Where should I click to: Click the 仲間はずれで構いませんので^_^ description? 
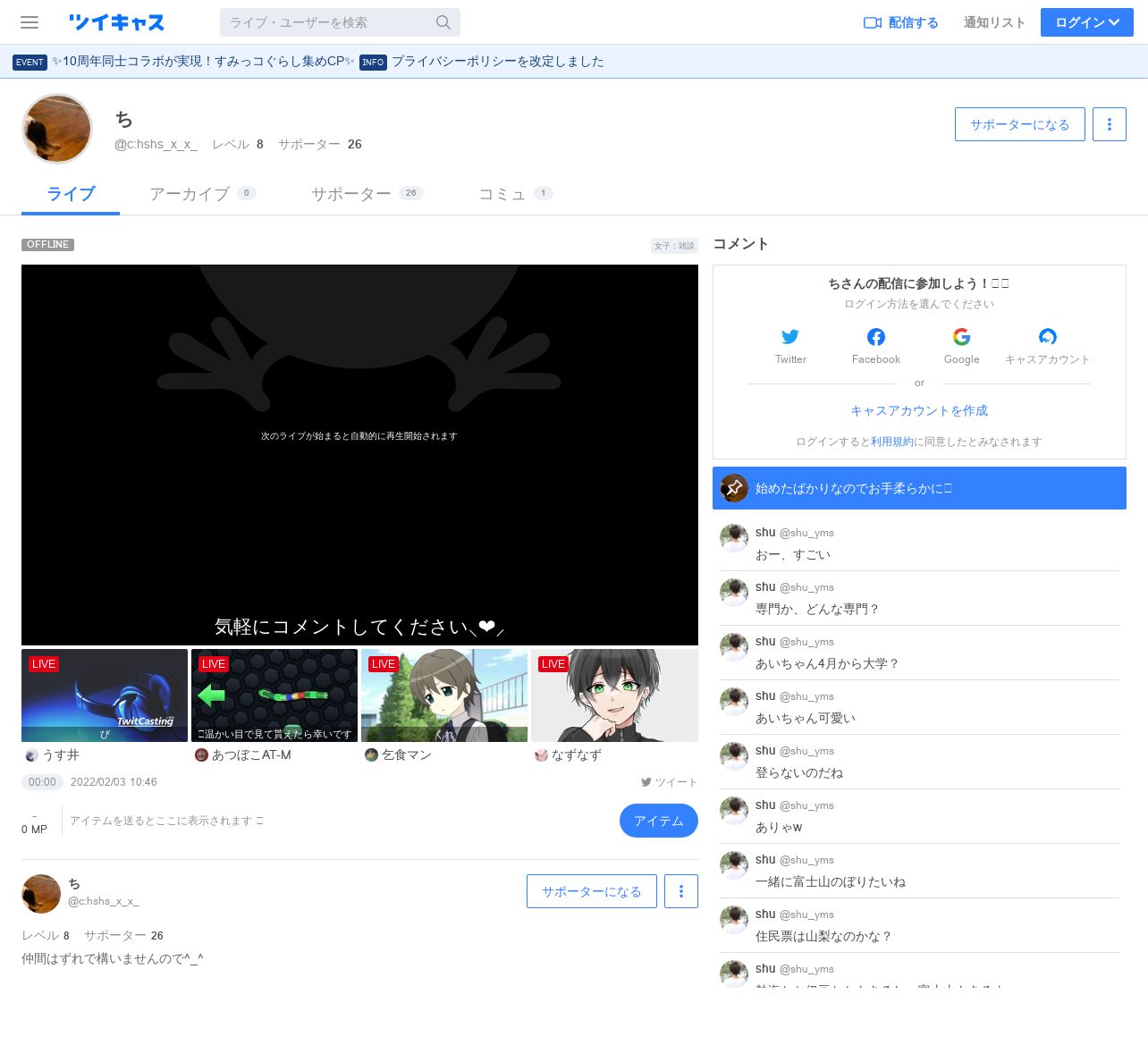coord(113,959)
